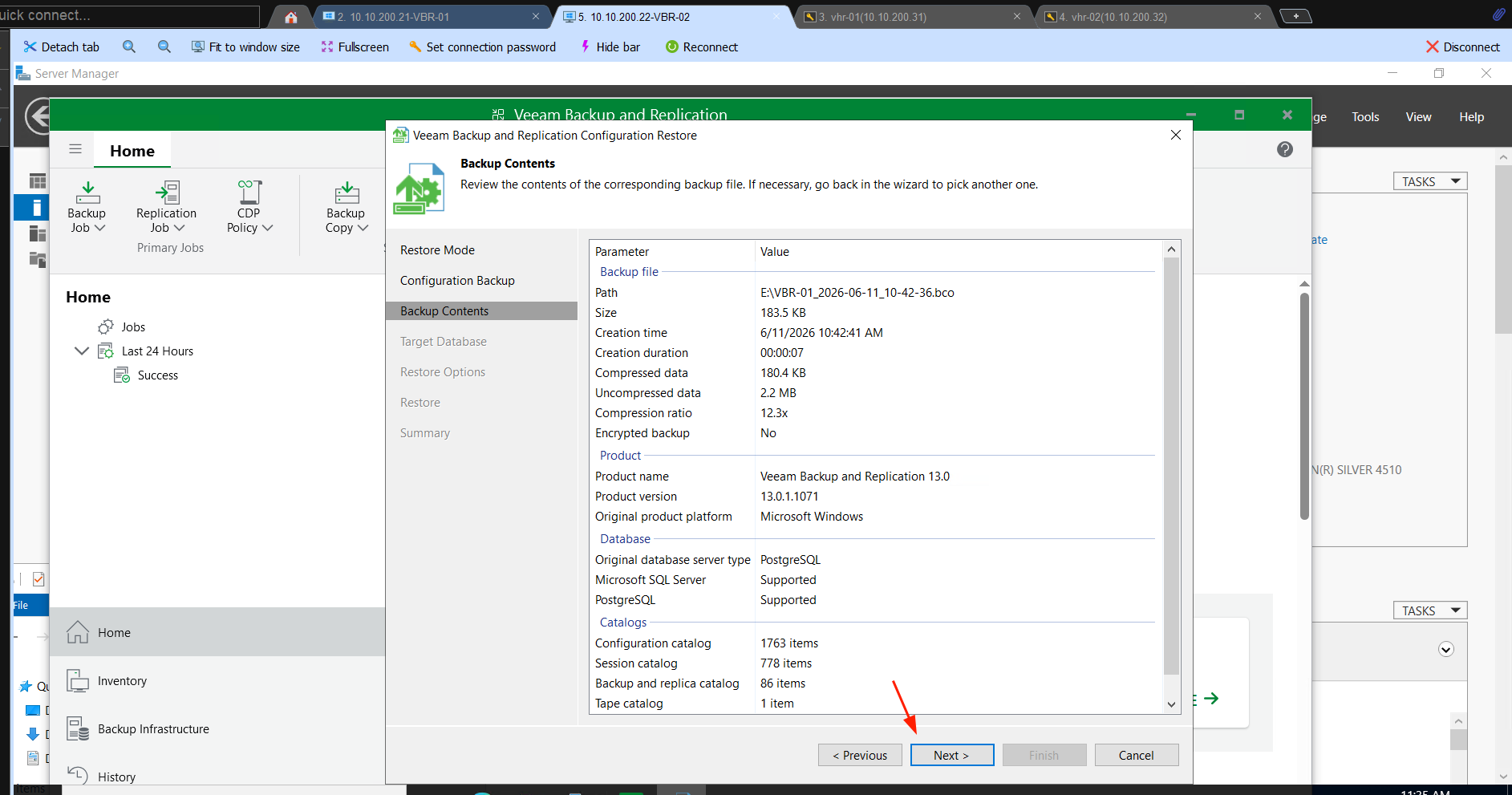Image resolution: width=1512 pixels, height=795 pixels.
Task: Open the Inventory view in Veeam
Action: 217,681
